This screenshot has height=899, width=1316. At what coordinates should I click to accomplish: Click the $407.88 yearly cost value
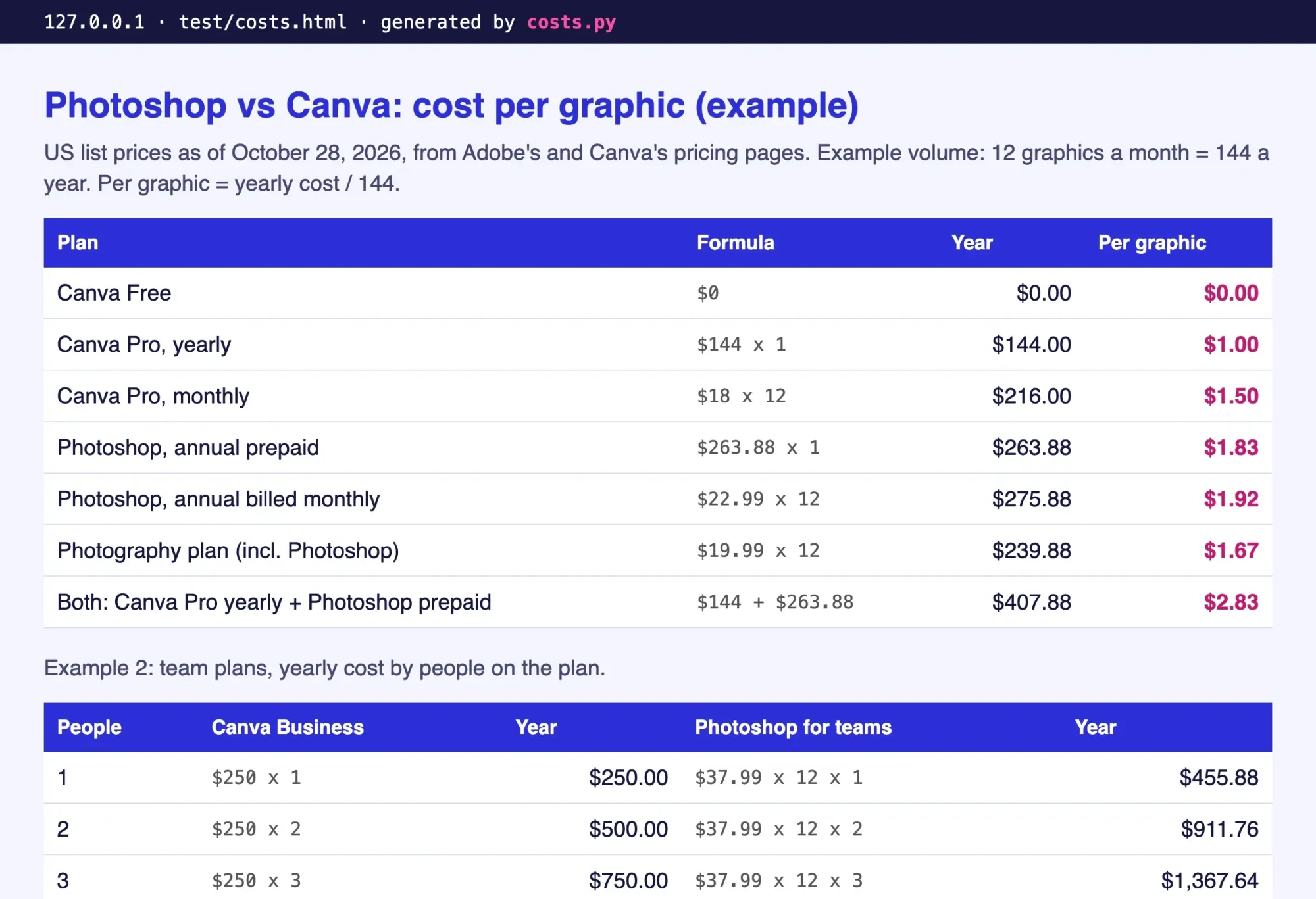pyautogui.click(x=1032, y=602)
